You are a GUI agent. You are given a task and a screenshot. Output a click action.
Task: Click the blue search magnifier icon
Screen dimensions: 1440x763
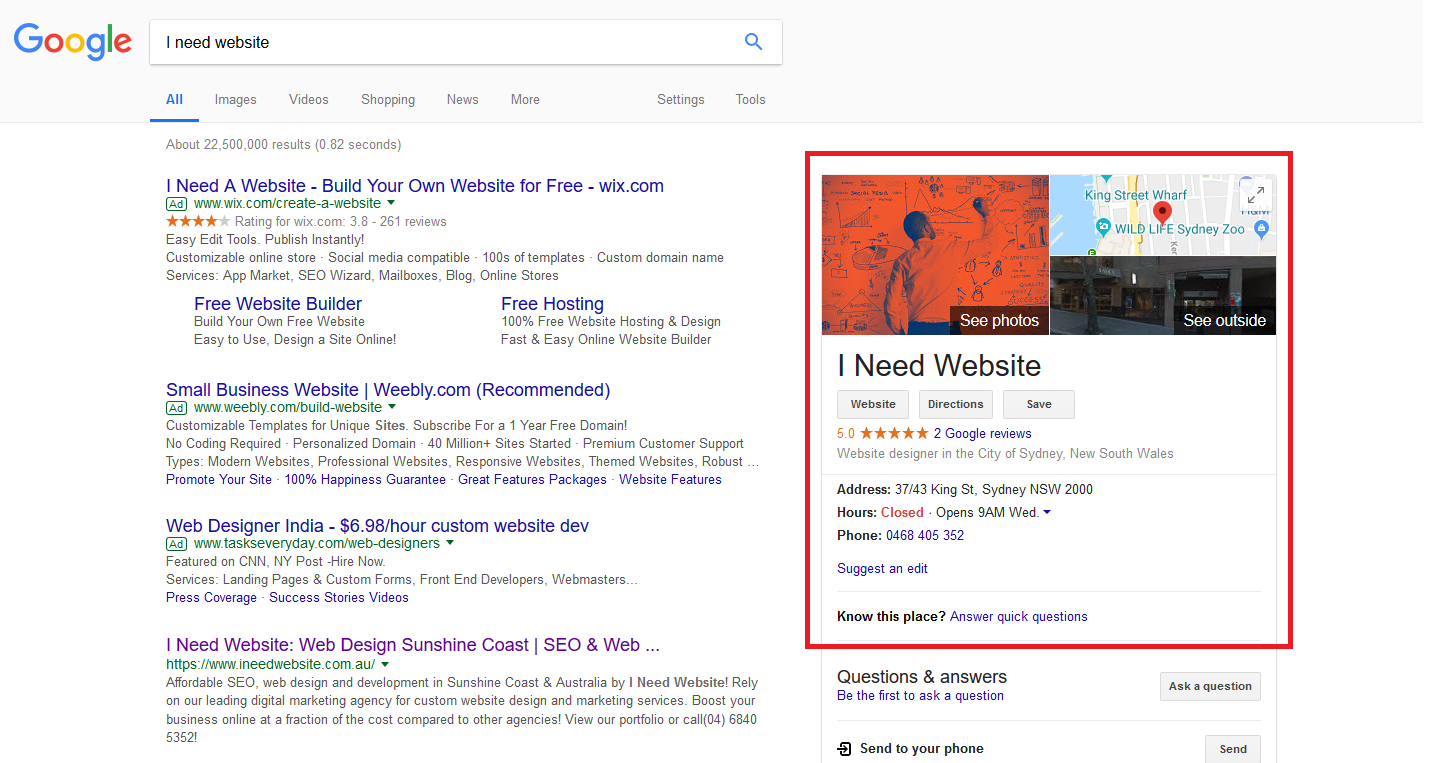point(753,42)
